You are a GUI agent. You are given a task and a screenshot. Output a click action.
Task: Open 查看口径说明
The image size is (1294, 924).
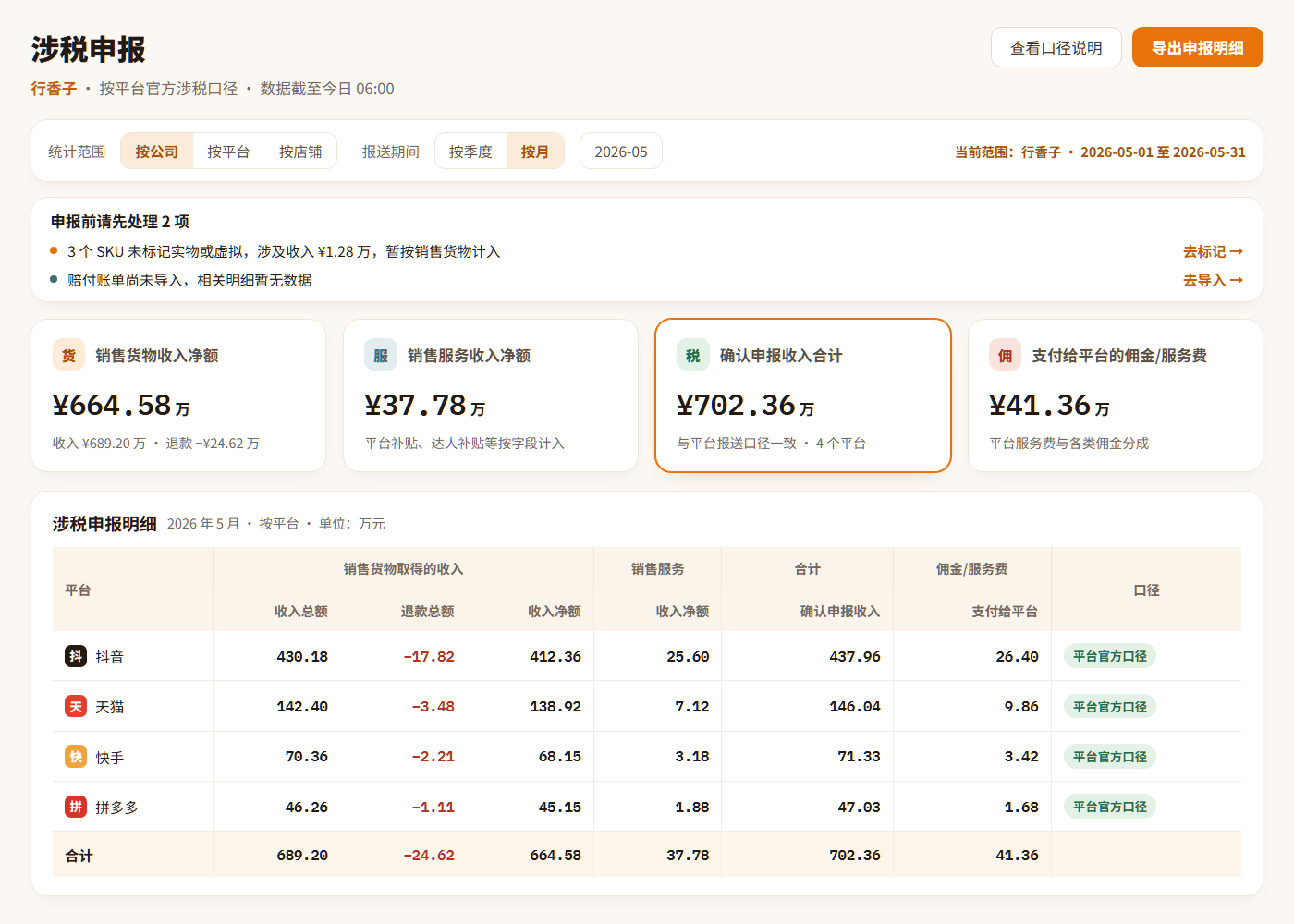1056,47
